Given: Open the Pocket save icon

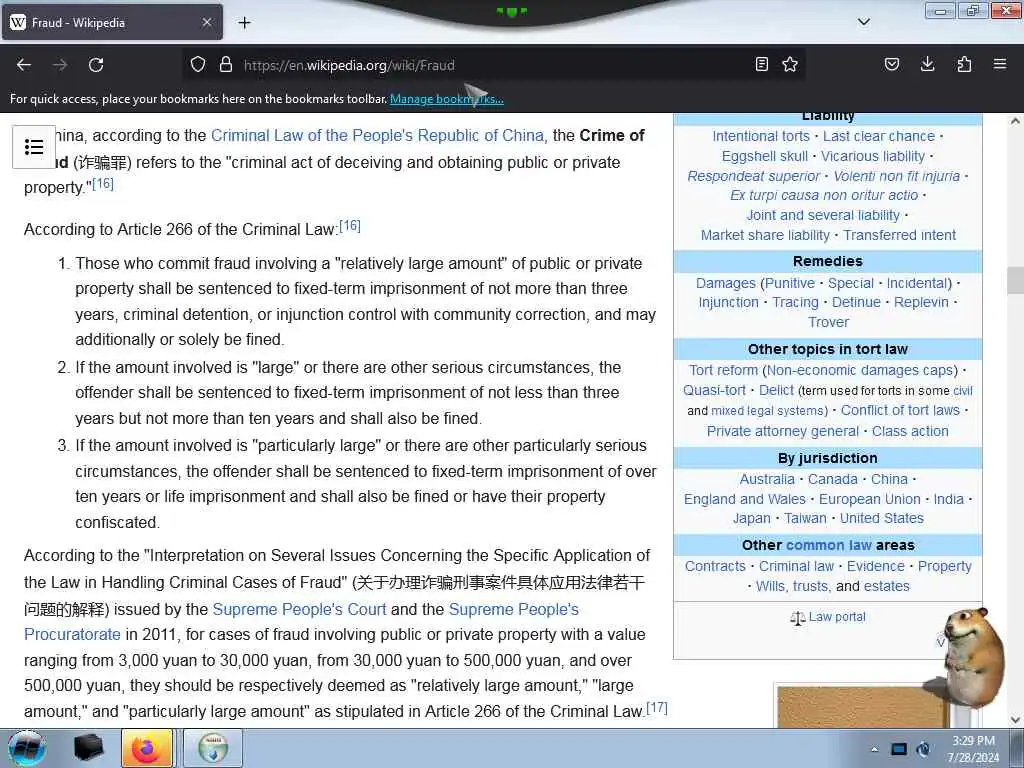Looking at the screenshot, I should click(x=891, y=64).
